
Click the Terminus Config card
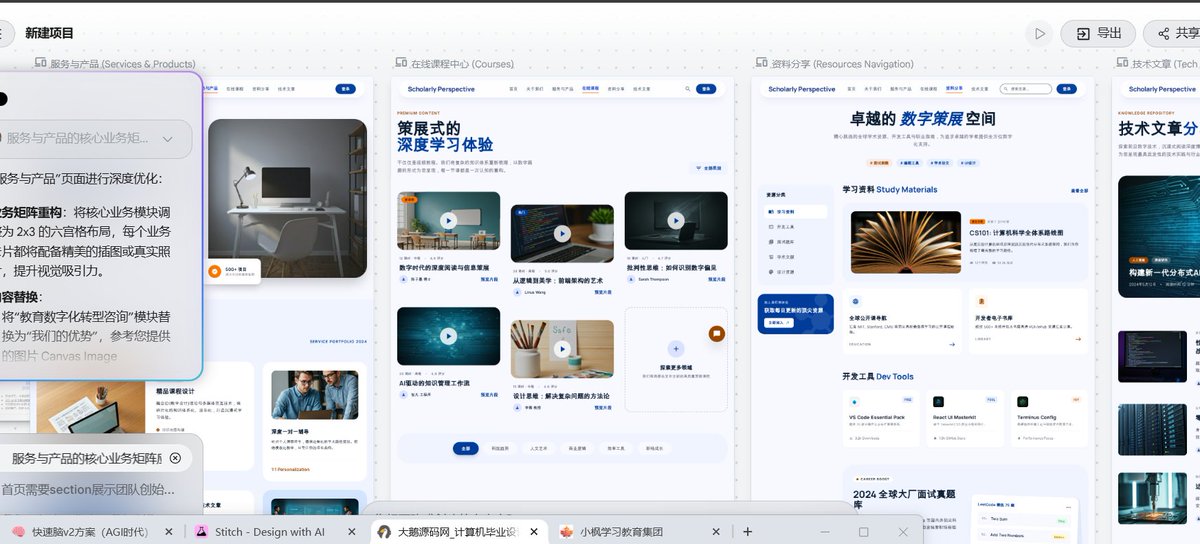click(1049, 418)
